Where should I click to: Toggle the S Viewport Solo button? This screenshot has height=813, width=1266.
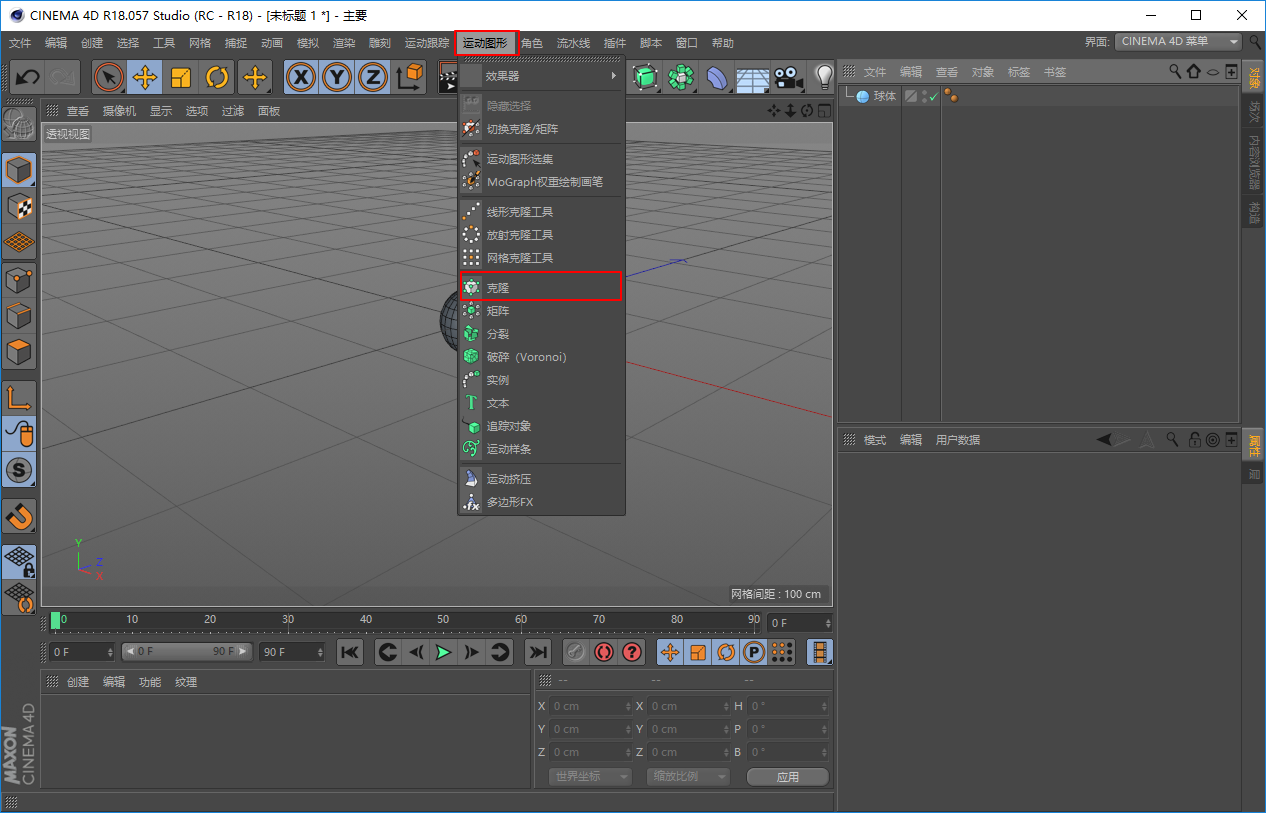19,470
